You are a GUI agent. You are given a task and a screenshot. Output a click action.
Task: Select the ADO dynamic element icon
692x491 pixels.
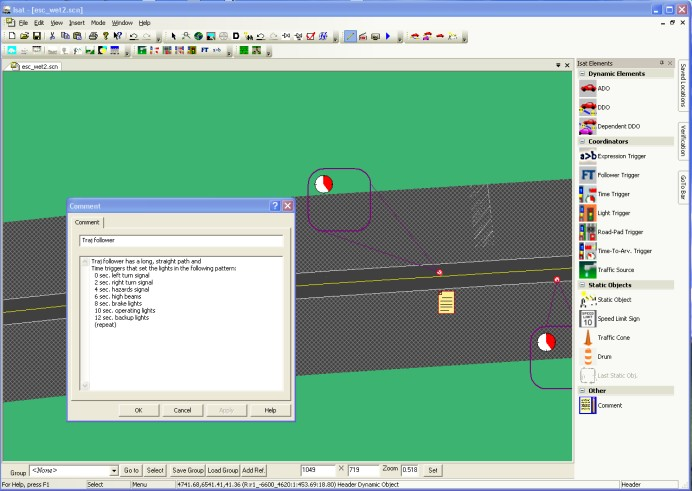[x=588, y=88]
